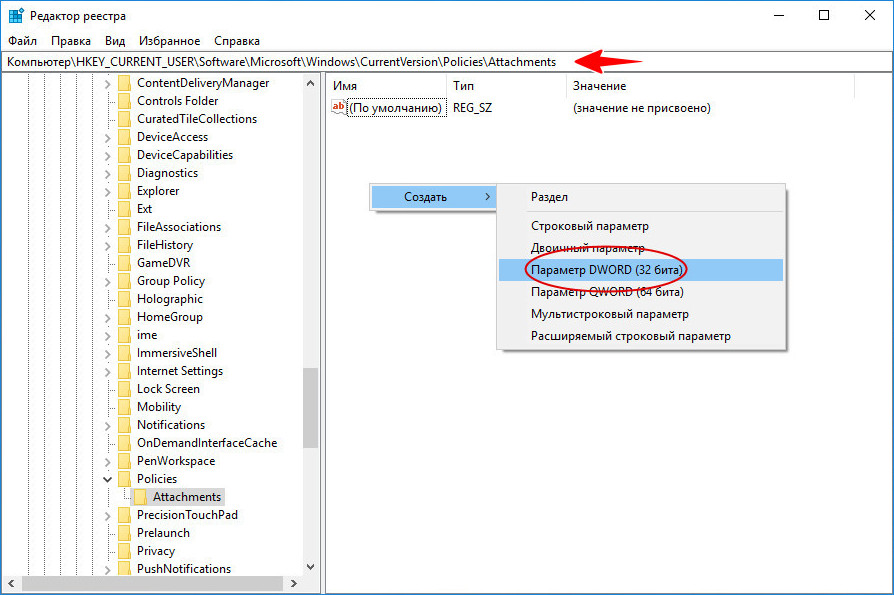Click the Privacy folder icon
Image resolution: width=894 pixels, height=595 pixels.
(x=124, y=551)
